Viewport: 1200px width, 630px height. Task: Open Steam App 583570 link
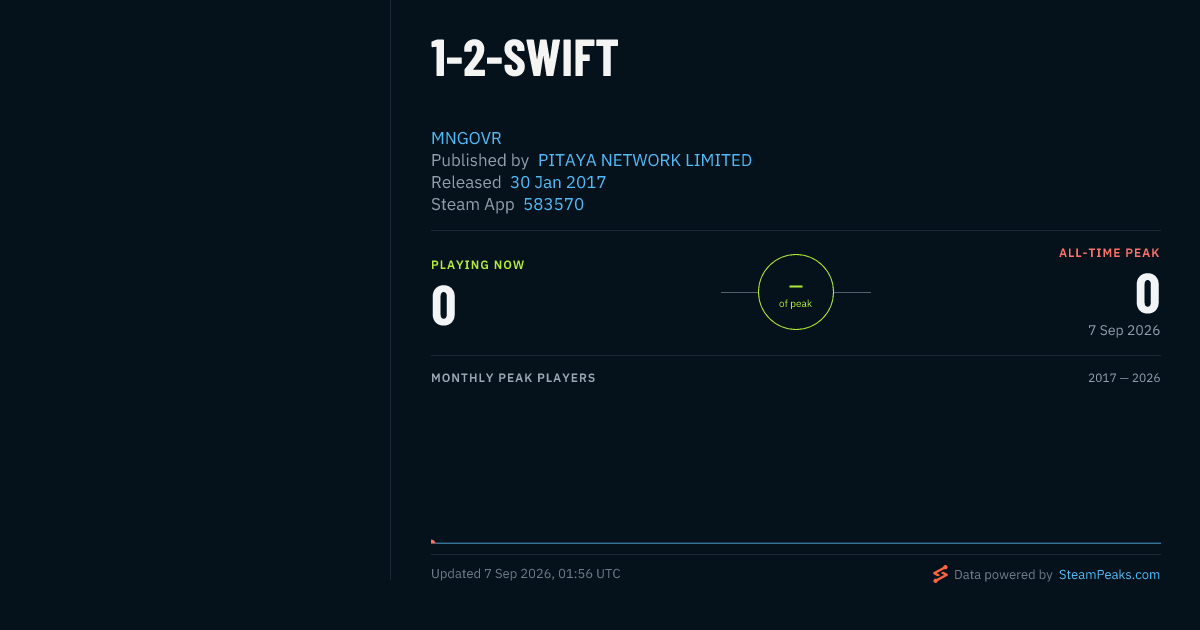tap(554, 204)
